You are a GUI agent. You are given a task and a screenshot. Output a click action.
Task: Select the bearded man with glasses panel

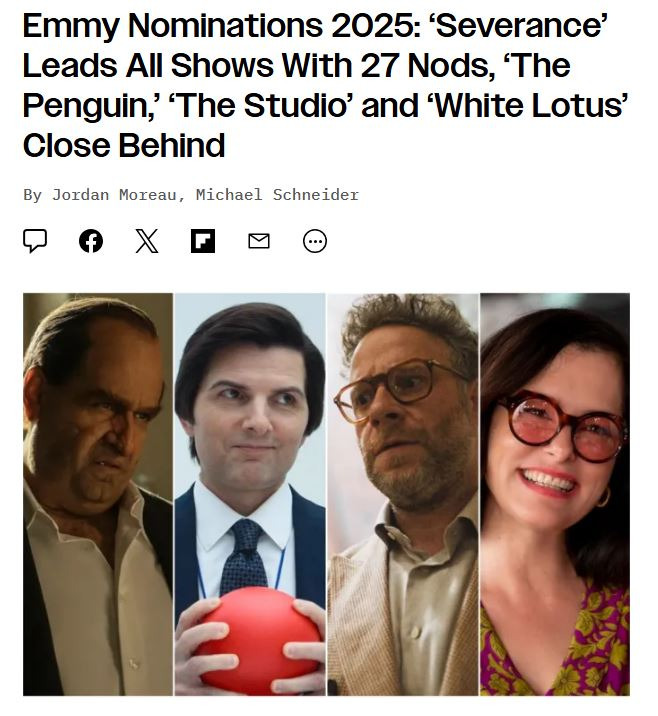tap(403, 494)
